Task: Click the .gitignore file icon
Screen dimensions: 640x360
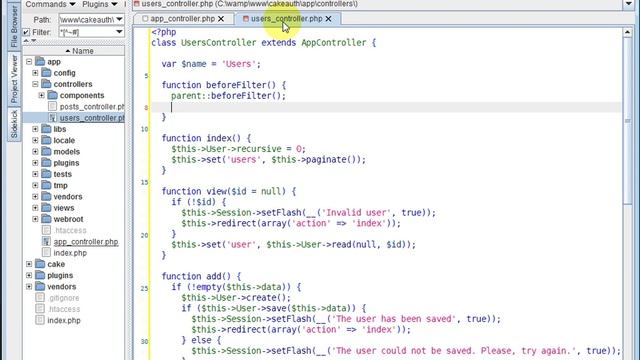Action: tap(40, 298)
